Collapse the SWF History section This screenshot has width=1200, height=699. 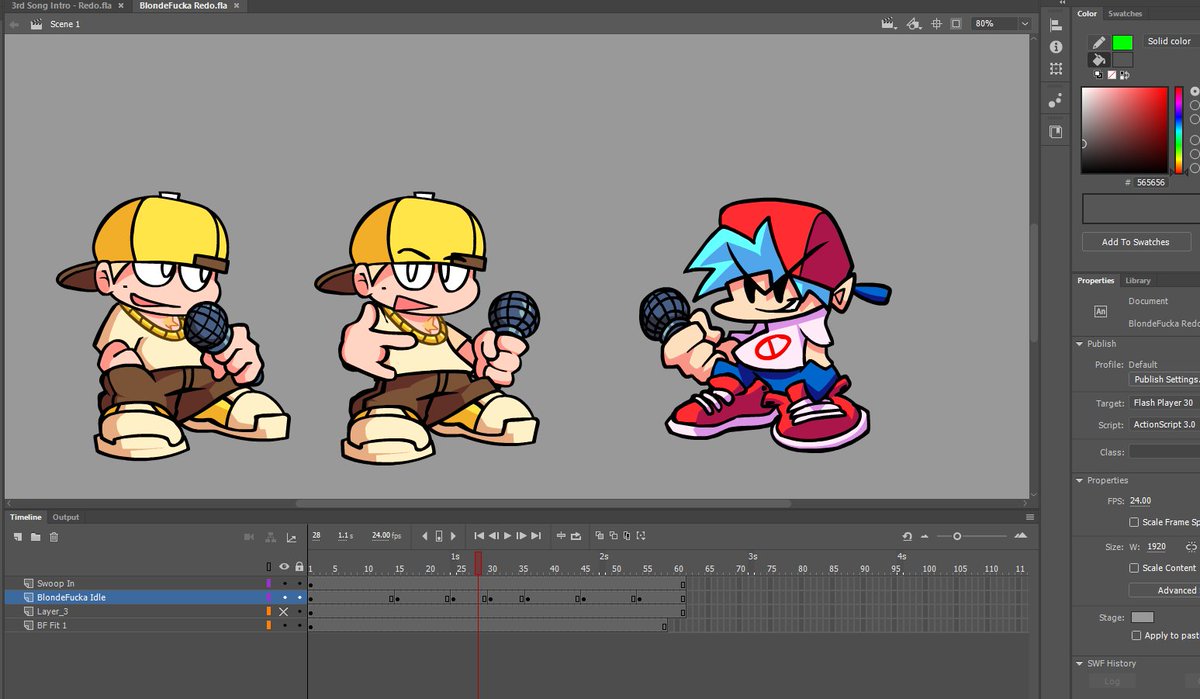coord(1079,664)
